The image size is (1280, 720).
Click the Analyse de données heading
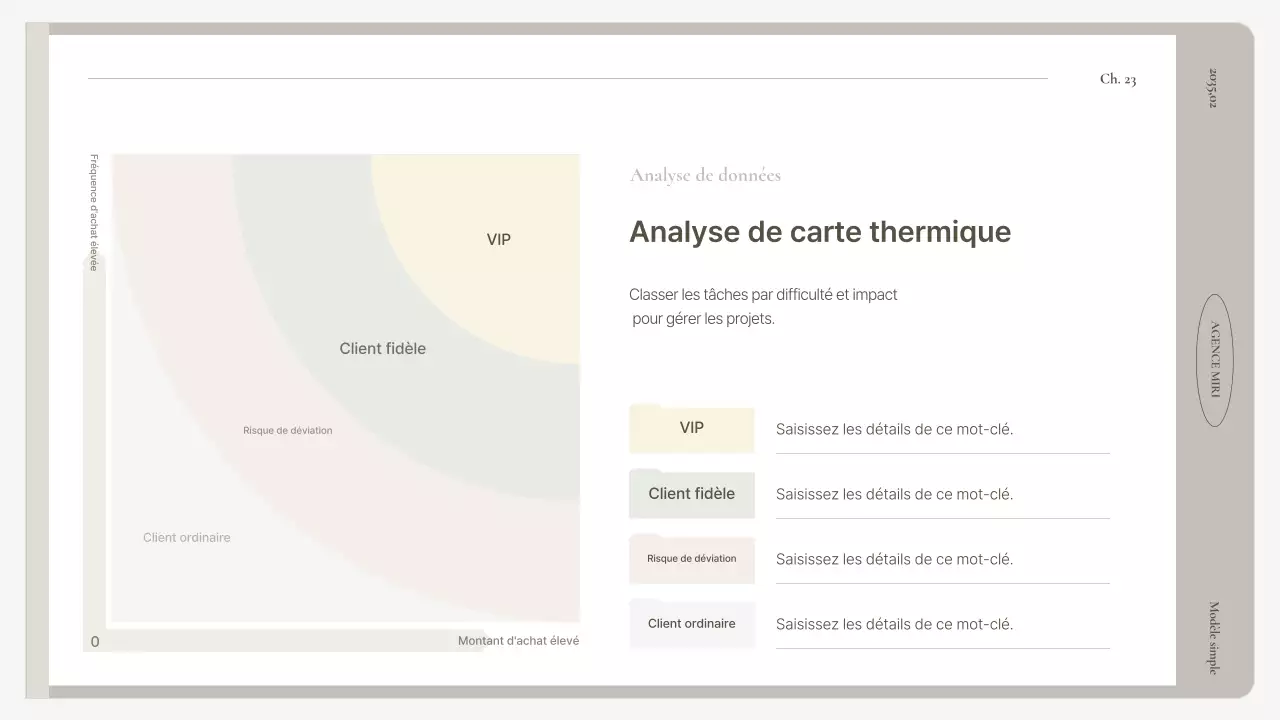pos(705,174)
